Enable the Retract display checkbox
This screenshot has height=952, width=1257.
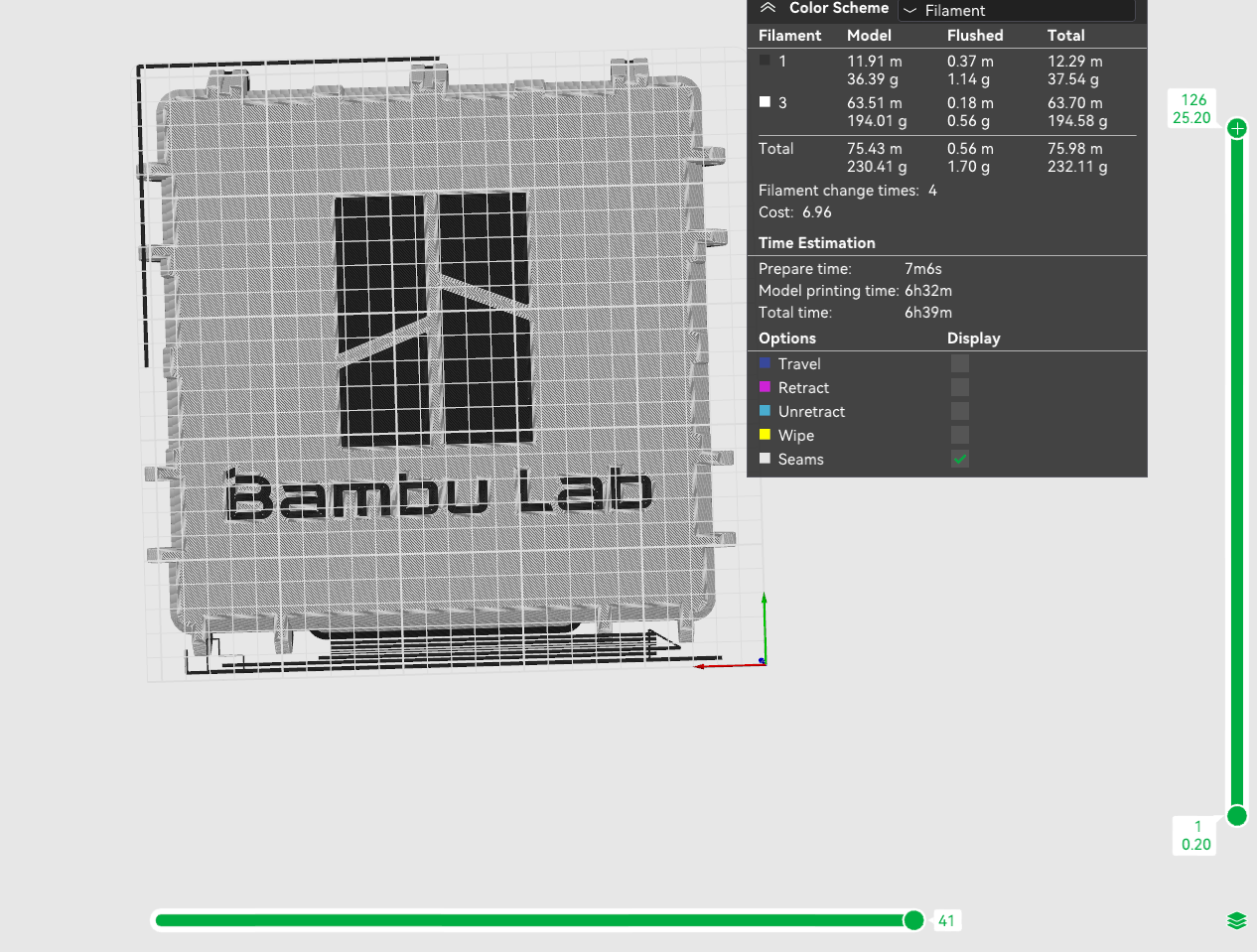(960, 387)
